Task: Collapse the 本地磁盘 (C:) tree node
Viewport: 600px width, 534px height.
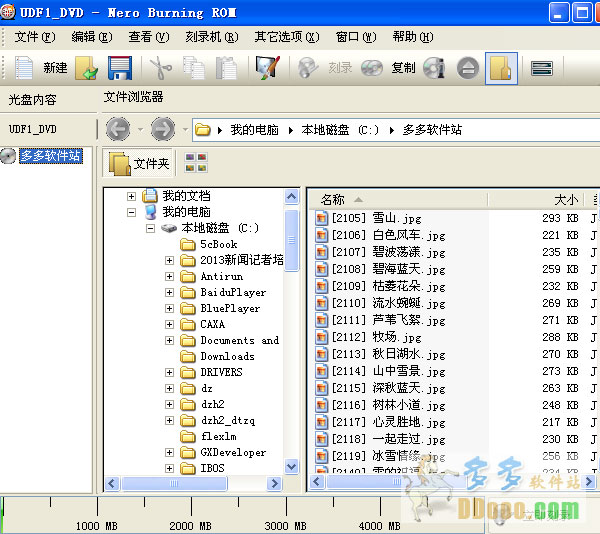Action: point(150,228)
